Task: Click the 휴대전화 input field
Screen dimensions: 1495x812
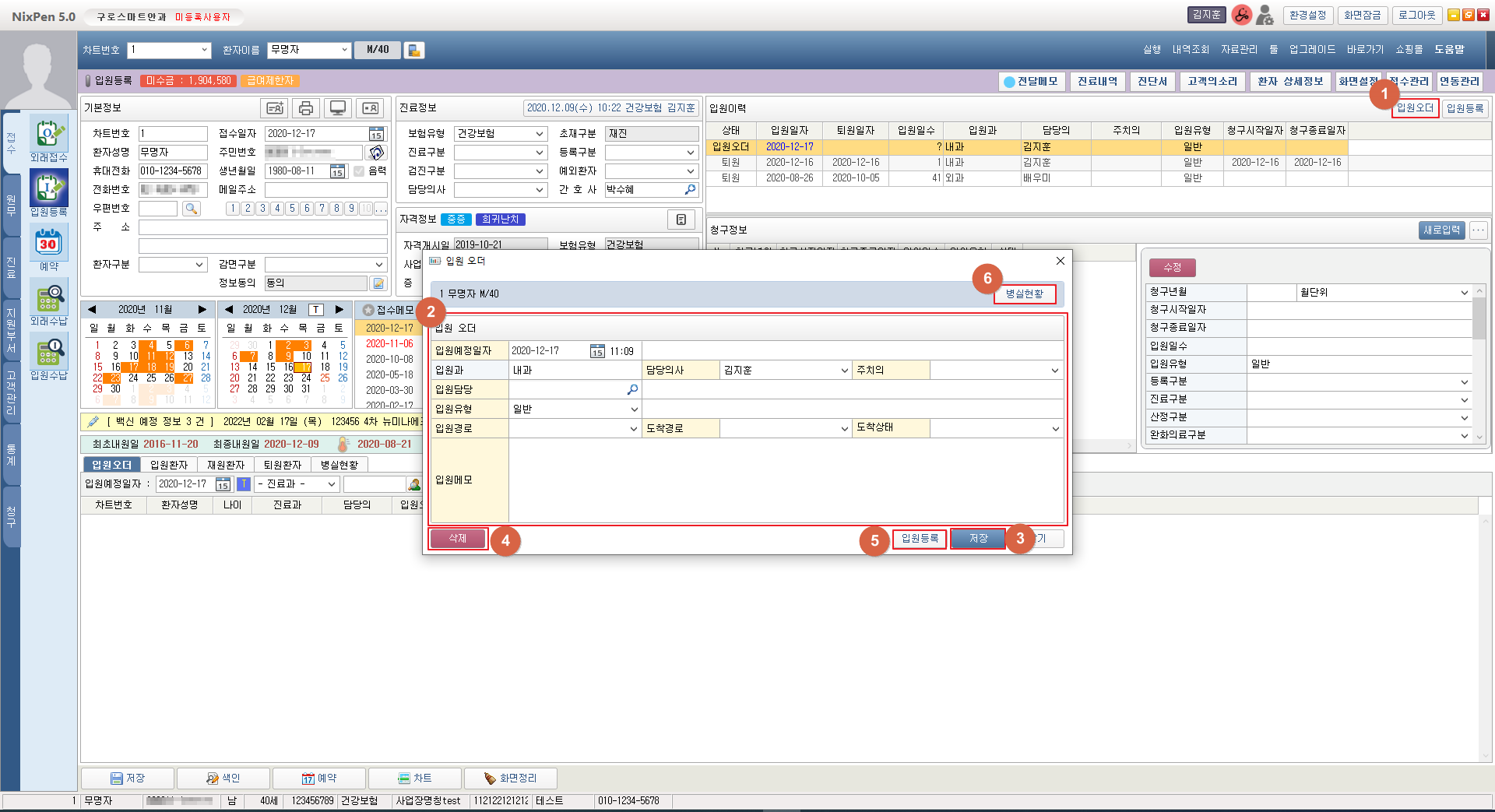Action: click(x=173, y=171)
